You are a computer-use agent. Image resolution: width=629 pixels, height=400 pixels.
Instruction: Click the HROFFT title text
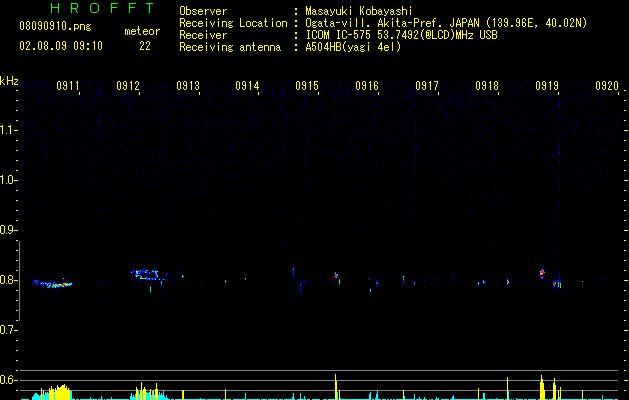pyautogui.click(x=103, y=8)
